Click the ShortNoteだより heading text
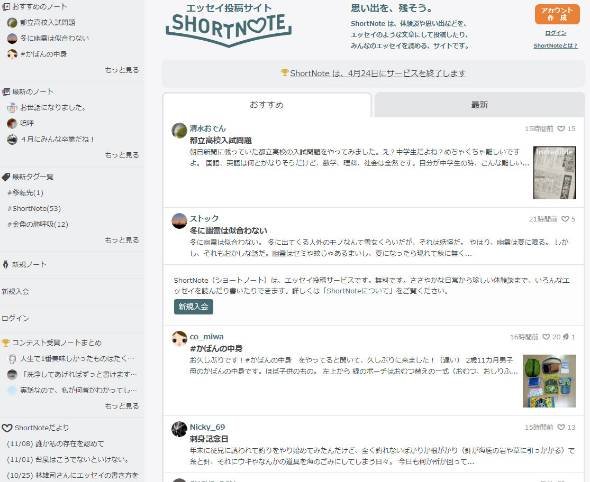 (42, 428)
